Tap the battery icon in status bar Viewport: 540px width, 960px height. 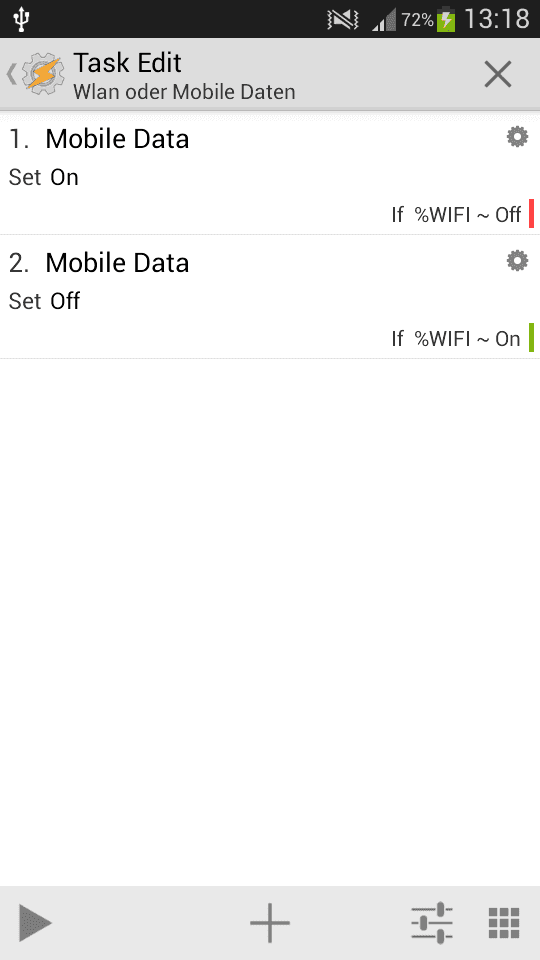point(446,19)
